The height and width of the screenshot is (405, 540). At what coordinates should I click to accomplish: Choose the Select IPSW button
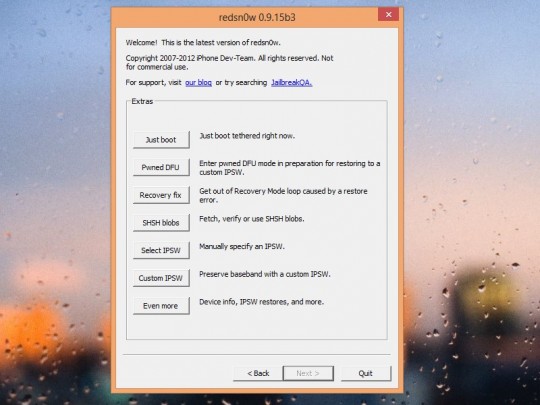tap(161, 250)
